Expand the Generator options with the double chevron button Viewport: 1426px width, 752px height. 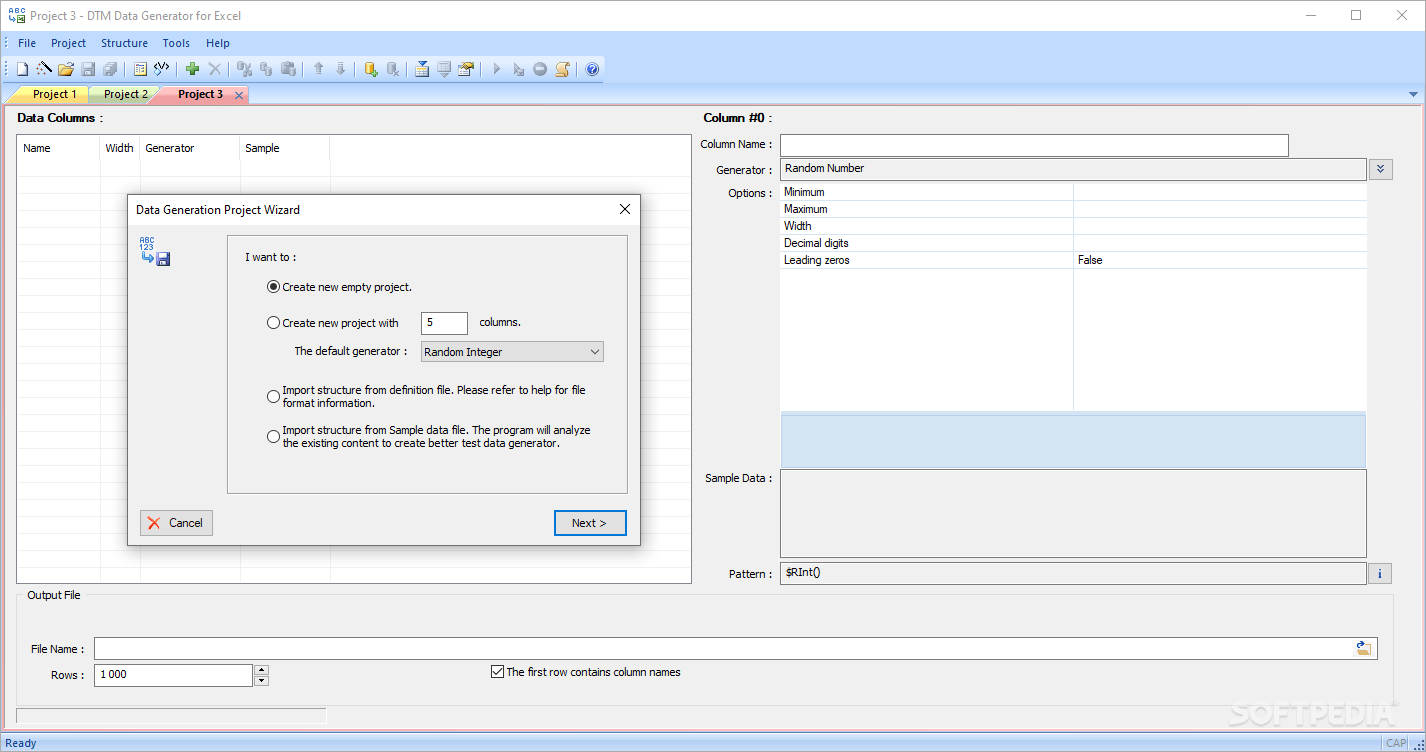point(1380,169)
